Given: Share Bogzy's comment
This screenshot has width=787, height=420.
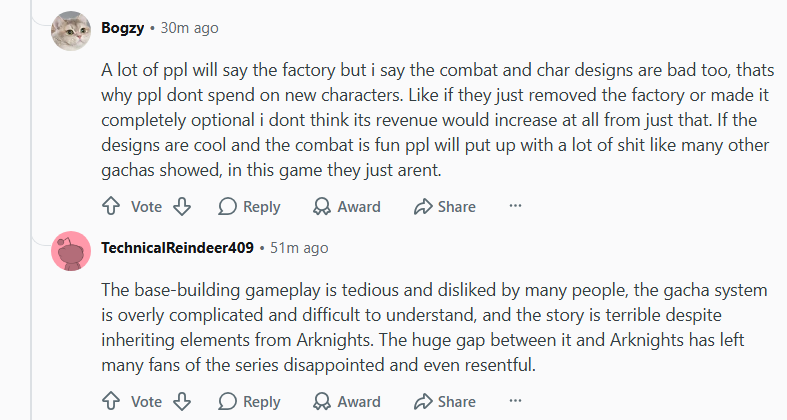Looking at the screenshot, I should point(445,206).
